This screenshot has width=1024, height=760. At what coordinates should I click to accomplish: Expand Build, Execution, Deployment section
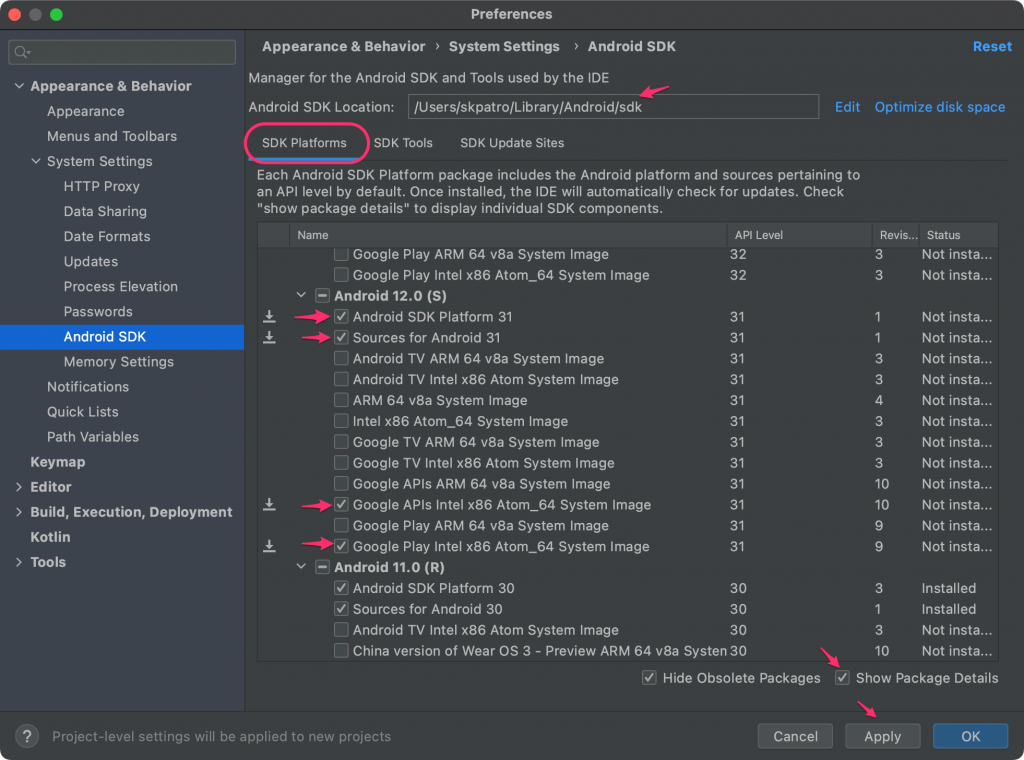[x=19, y=512]
